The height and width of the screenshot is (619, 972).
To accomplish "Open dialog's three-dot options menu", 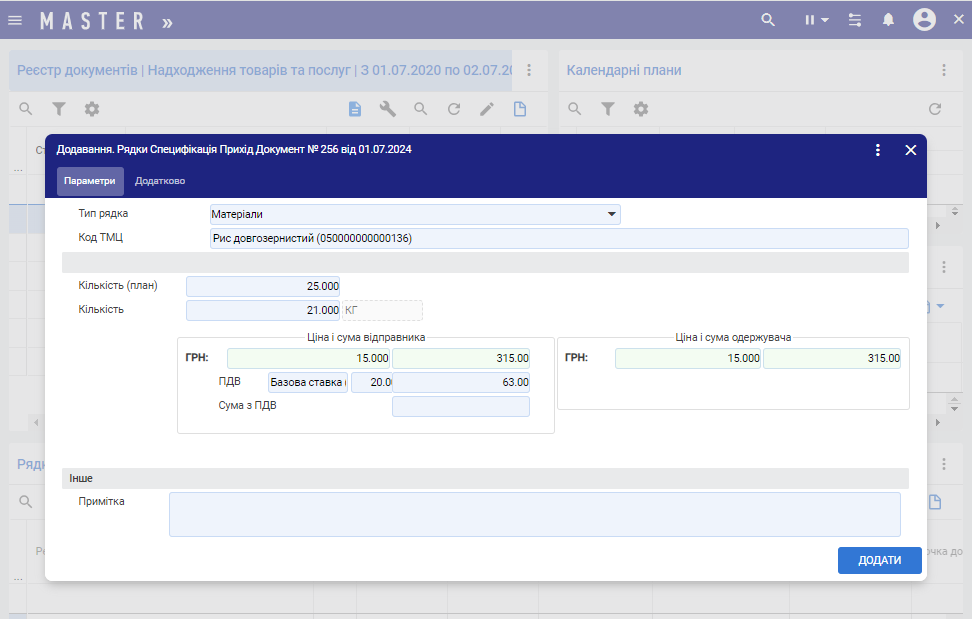I will [x=878, y=150].
